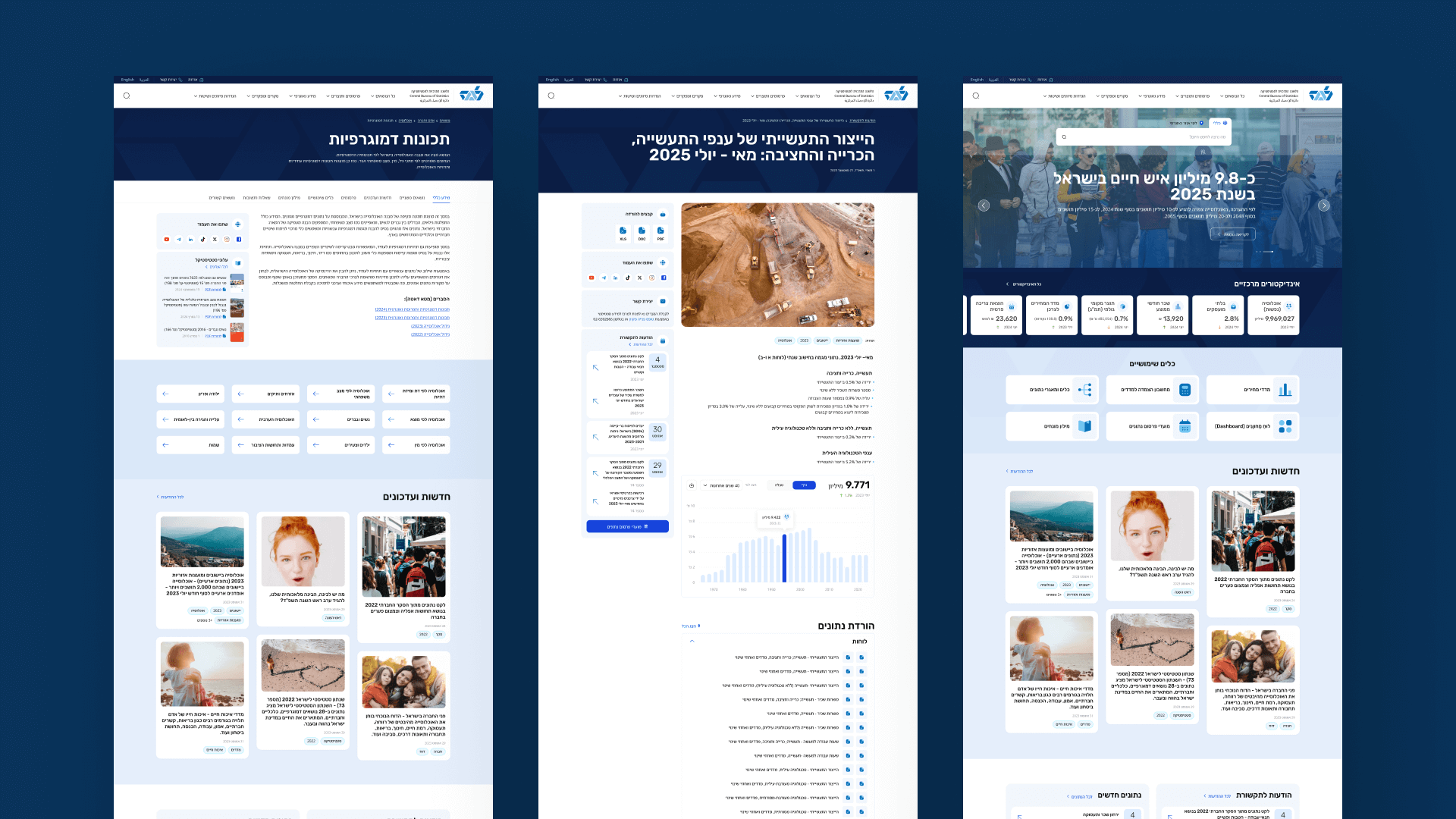1456x819 pixels.
Task: Advance homepage hero carousel with next arrow
Action: 1324,206
